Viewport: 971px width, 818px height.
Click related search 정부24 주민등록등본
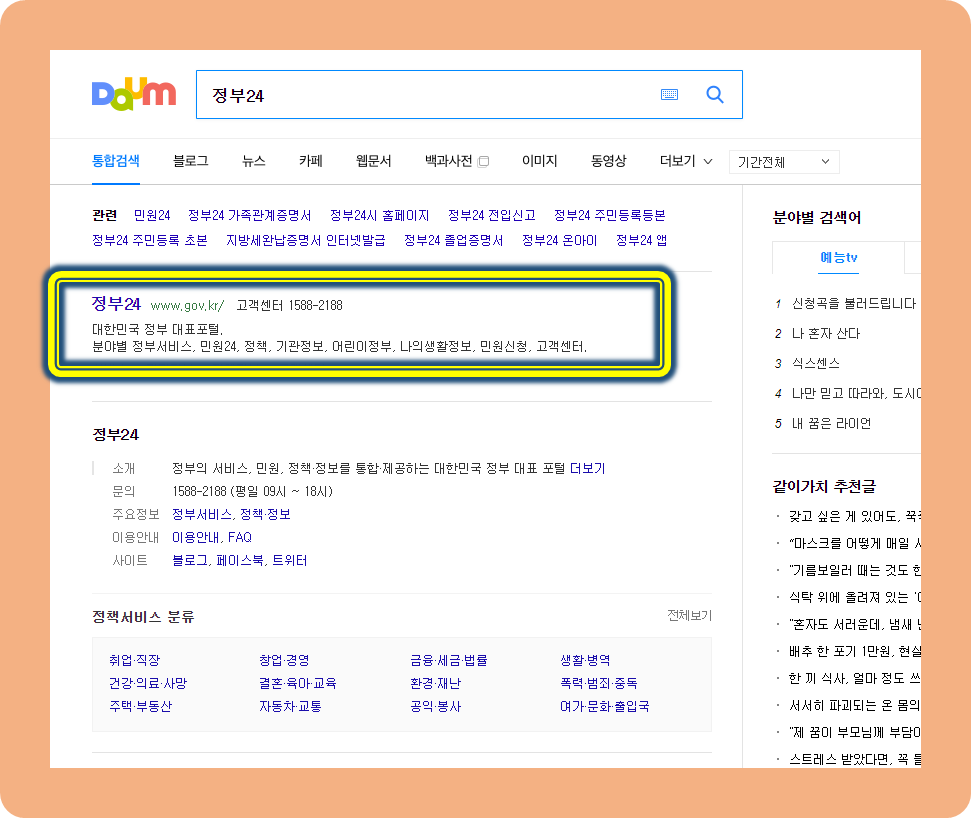[x=609, y=215]
